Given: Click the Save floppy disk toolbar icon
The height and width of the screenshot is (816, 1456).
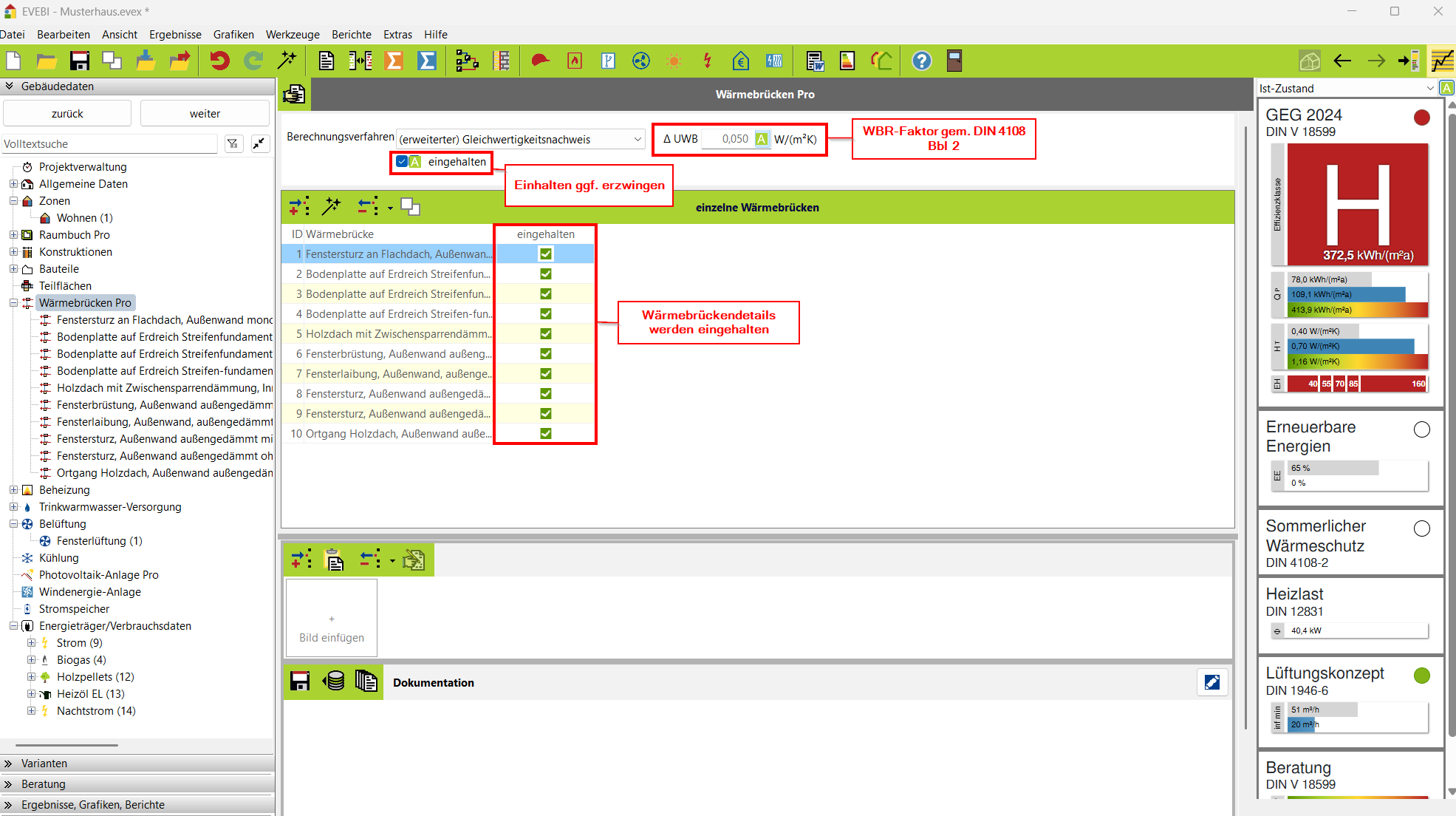Looking at the screenshot, I should (79, 61).
